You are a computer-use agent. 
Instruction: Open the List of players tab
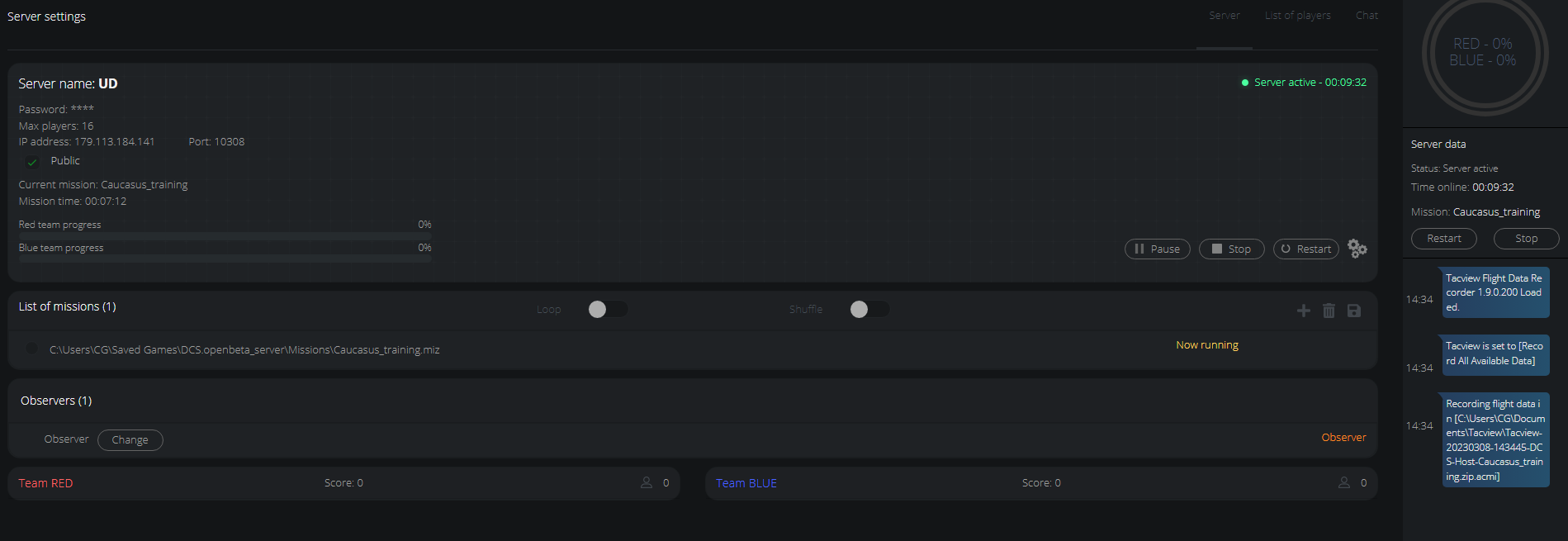pos(1298,16)
